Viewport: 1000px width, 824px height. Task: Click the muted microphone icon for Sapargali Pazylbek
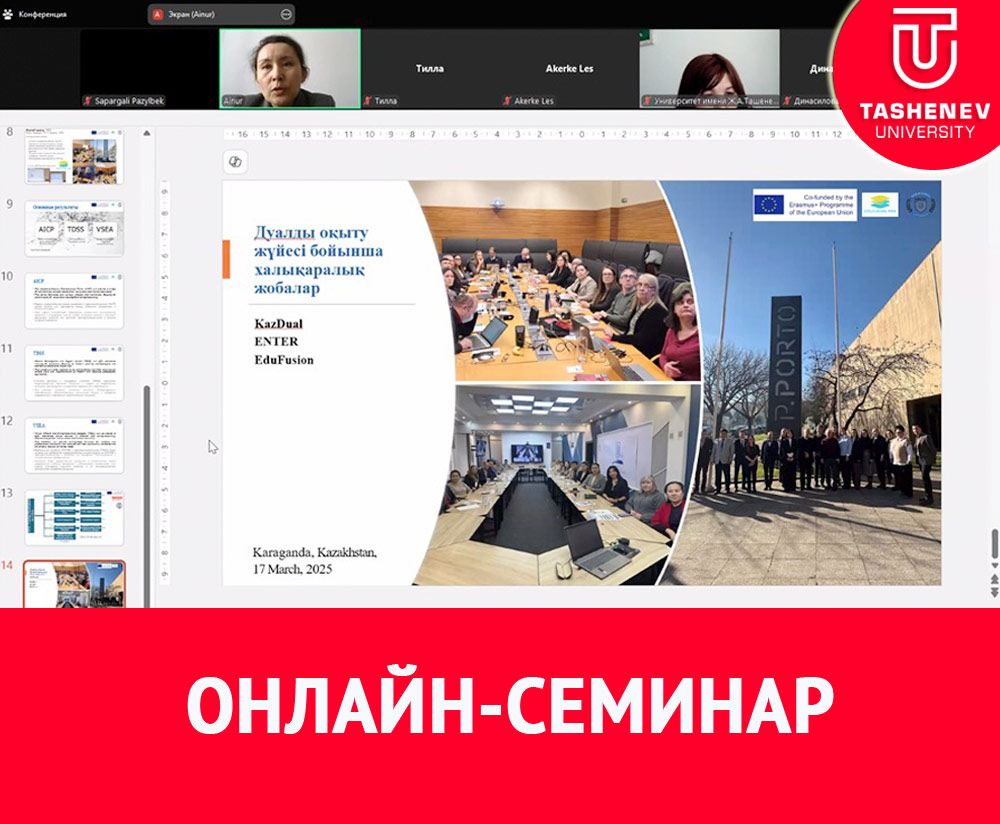[88, 101]
